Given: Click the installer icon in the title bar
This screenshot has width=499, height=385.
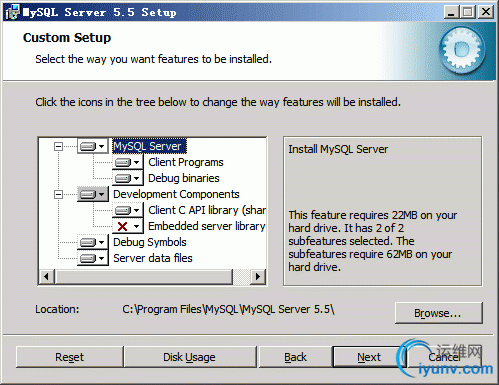Looking at the screenshot, I should click(13, 12).
